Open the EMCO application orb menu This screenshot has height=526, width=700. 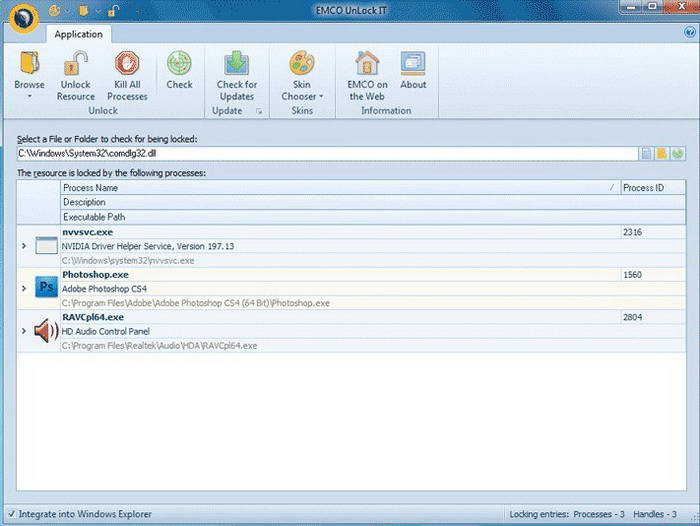pyautogui.click(x=24, y=17)
